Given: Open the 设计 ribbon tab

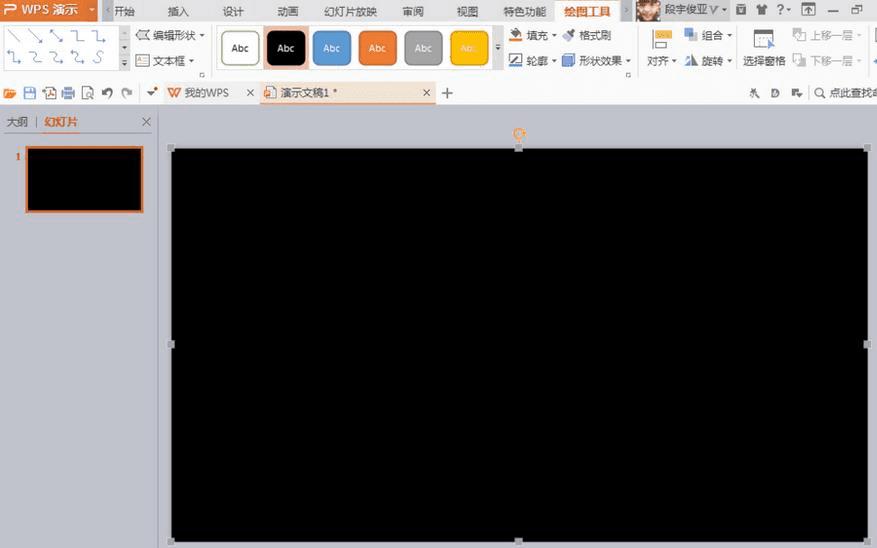Looking at the screenshot, I should coord(233,11).
